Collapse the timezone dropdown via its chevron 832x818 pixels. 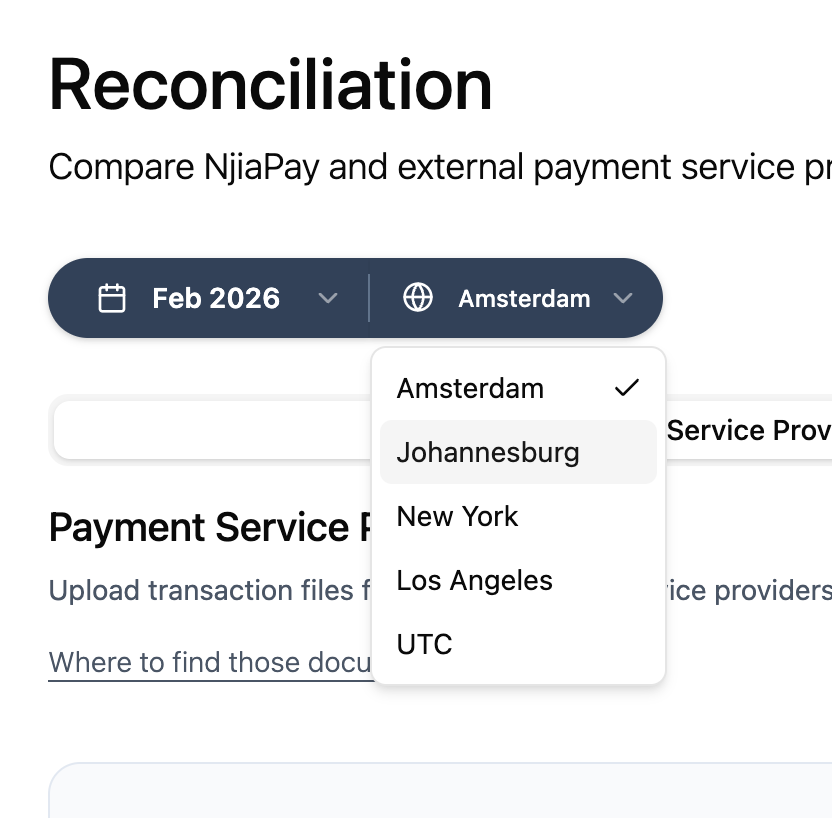(623, 298)
